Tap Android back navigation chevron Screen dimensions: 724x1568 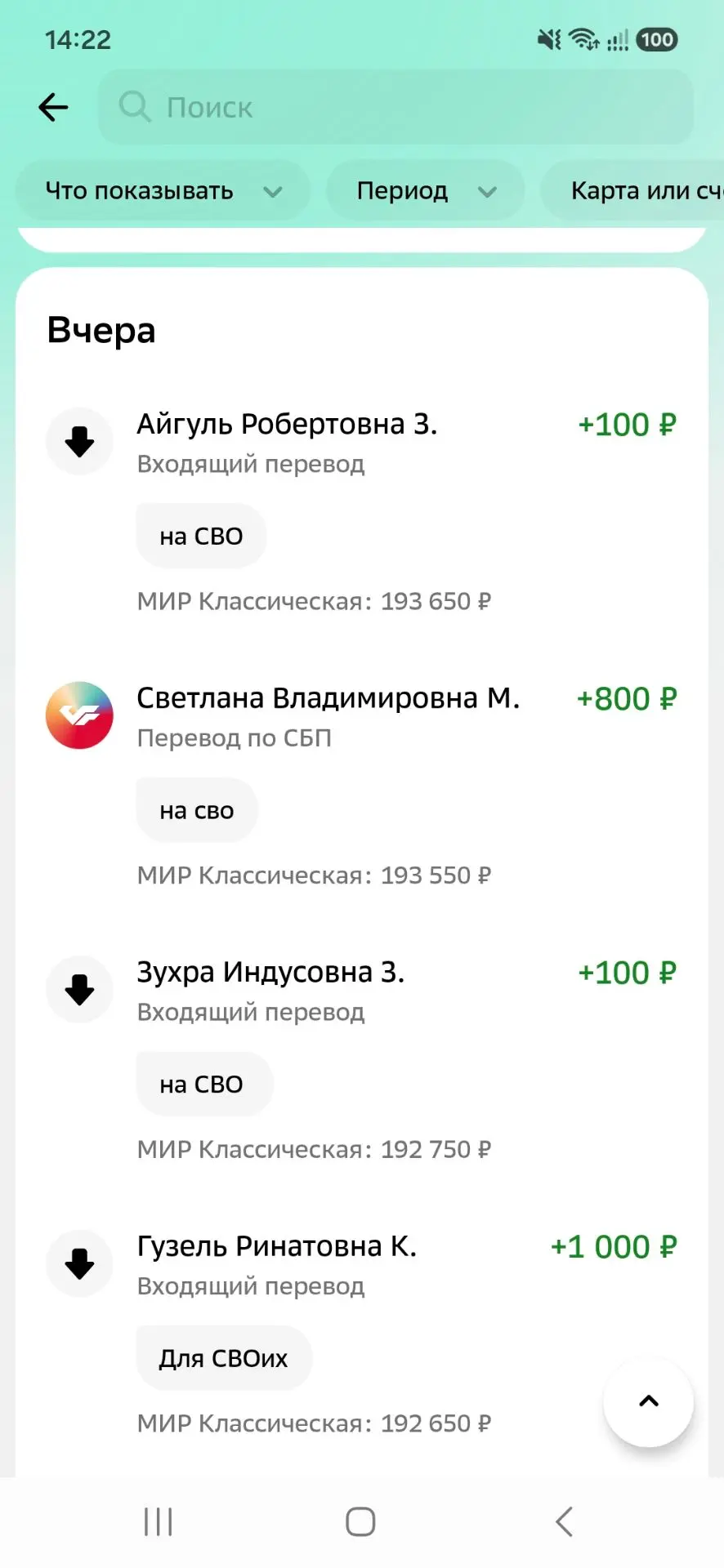[x=564, y=1521]
